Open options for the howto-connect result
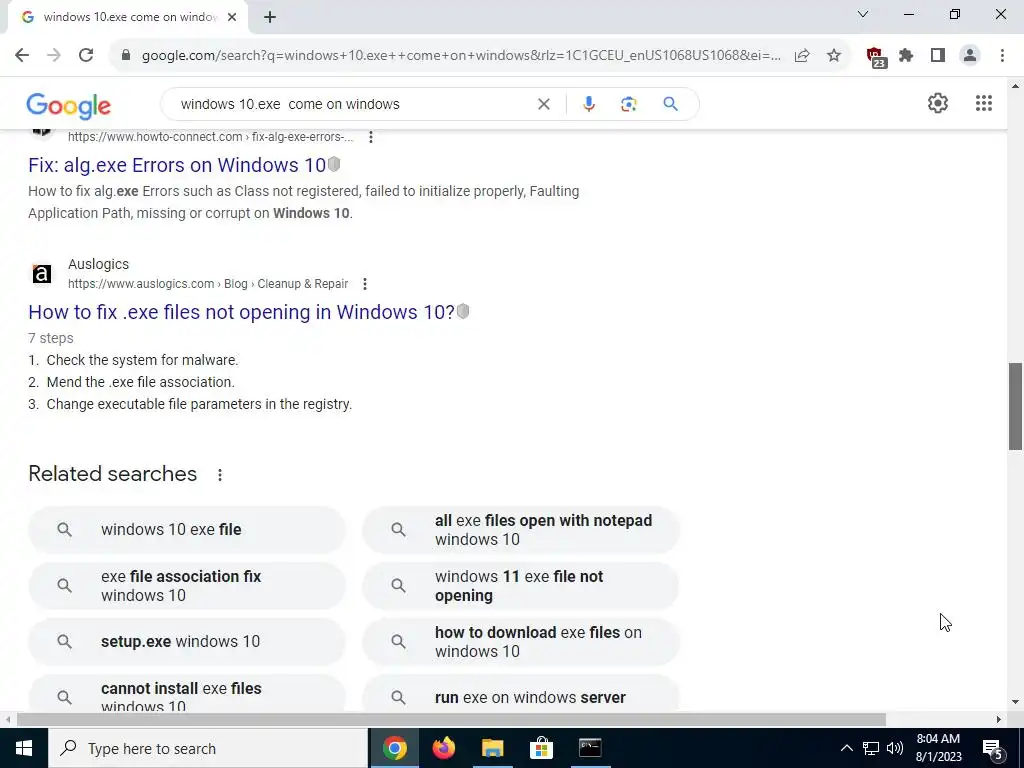Viewport: 1024px width, 768px height. [371, 136]
